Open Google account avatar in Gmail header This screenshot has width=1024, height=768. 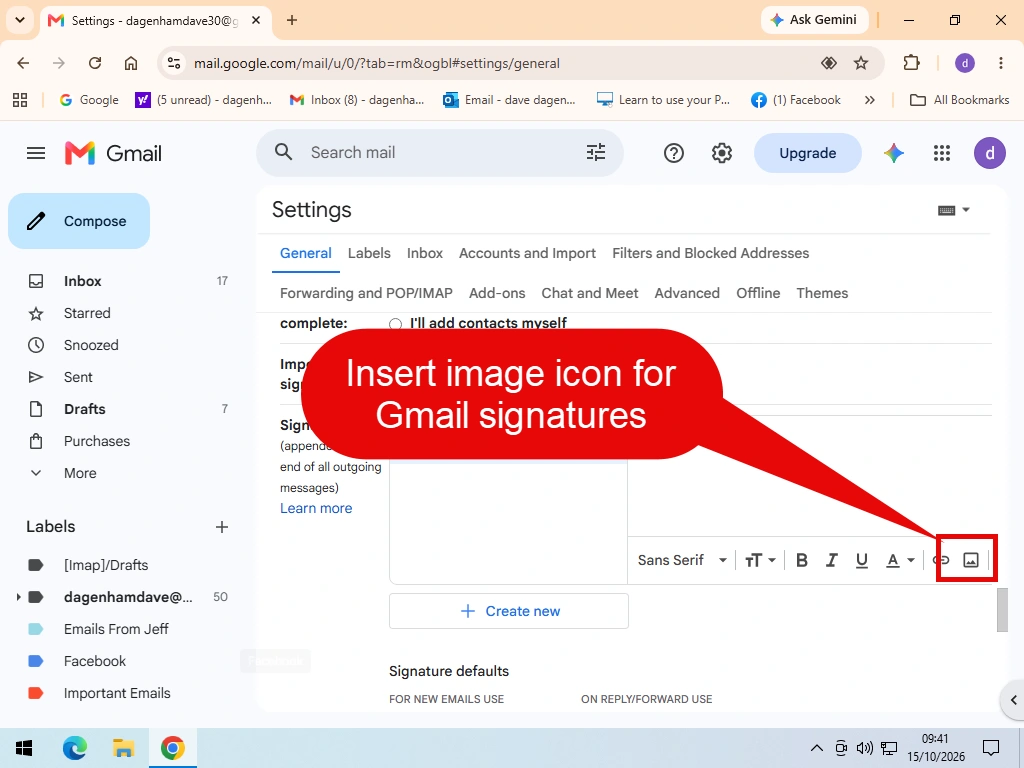click(989, 153)
